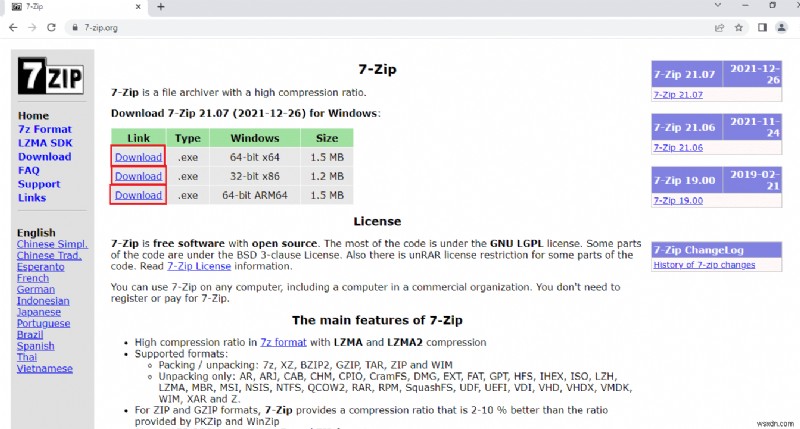
Task: Click the License heading
Action: 377,221
